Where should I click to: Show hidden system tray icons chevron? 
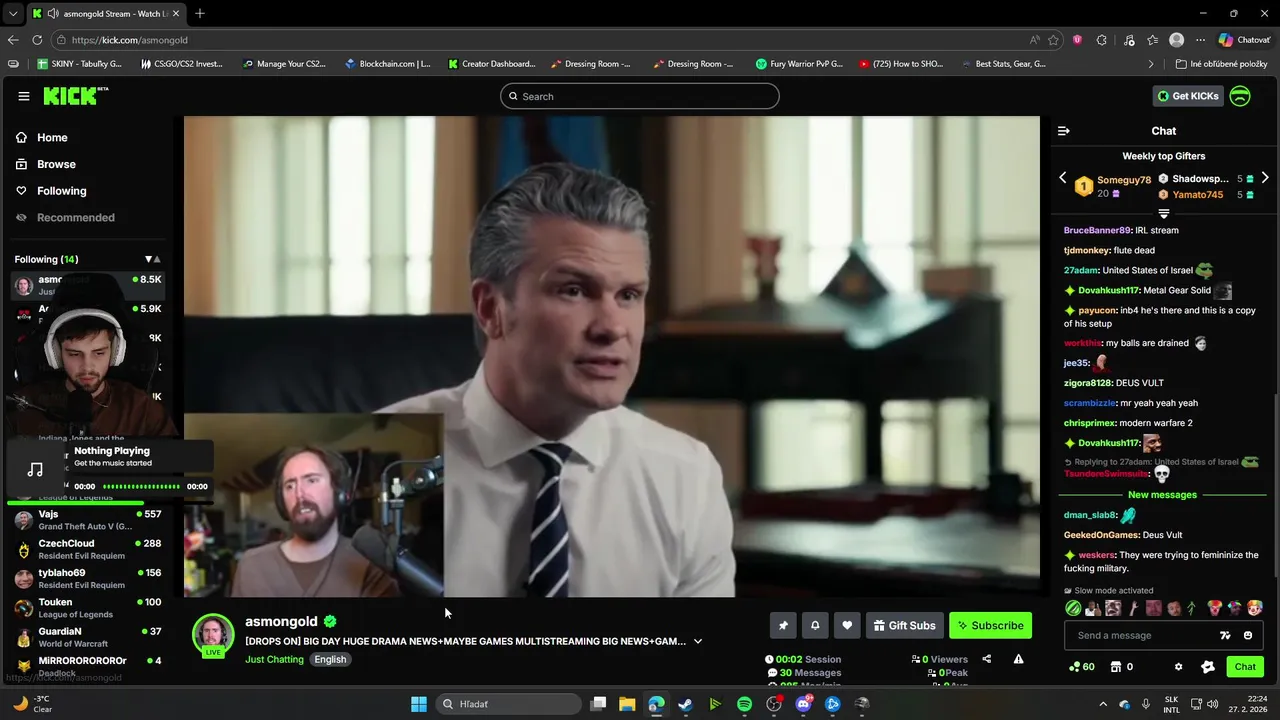pyautogui.click(x=1103, y=704)
